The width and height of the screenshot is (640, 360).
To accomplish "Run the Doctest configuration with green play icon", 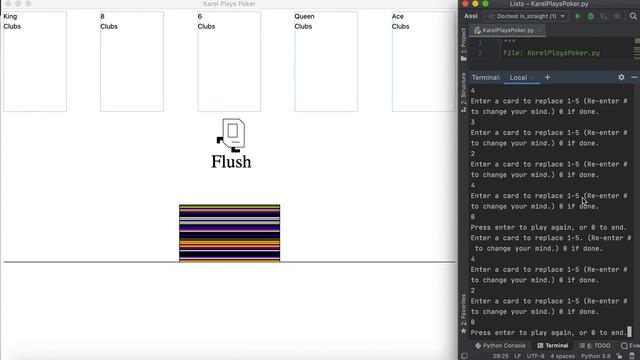I will tap(578, 16).
